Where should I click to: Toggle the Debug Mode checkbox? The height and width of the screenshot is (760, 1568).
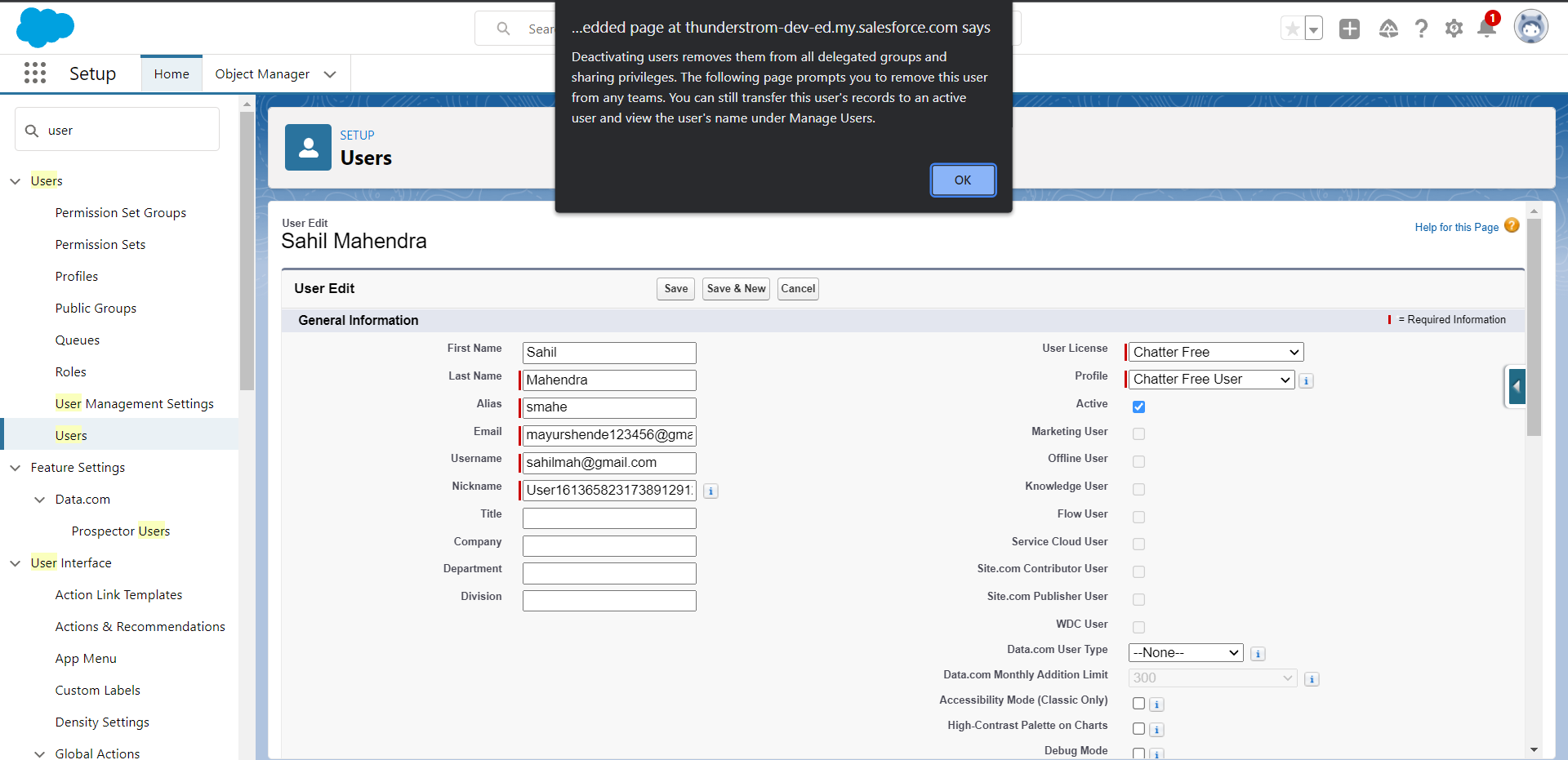(x=1138, y=753)
